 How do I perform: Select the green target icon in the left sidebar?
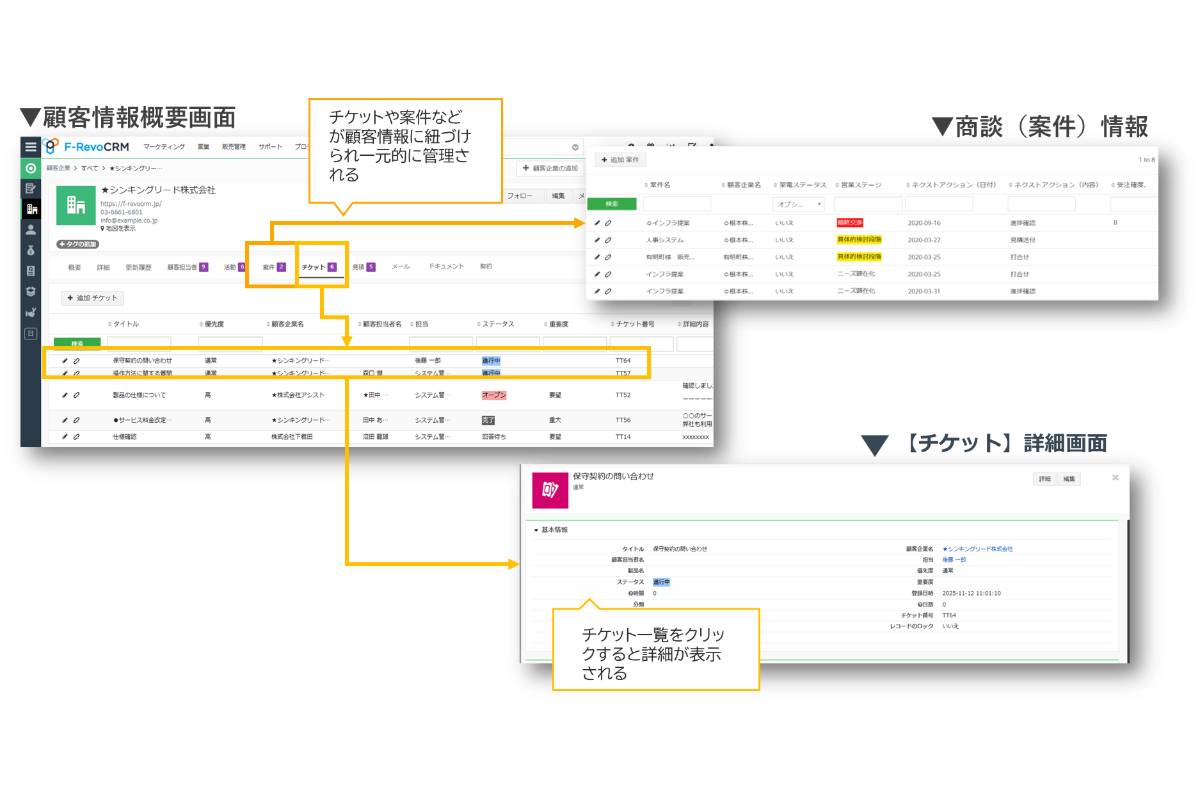(31, 167)
